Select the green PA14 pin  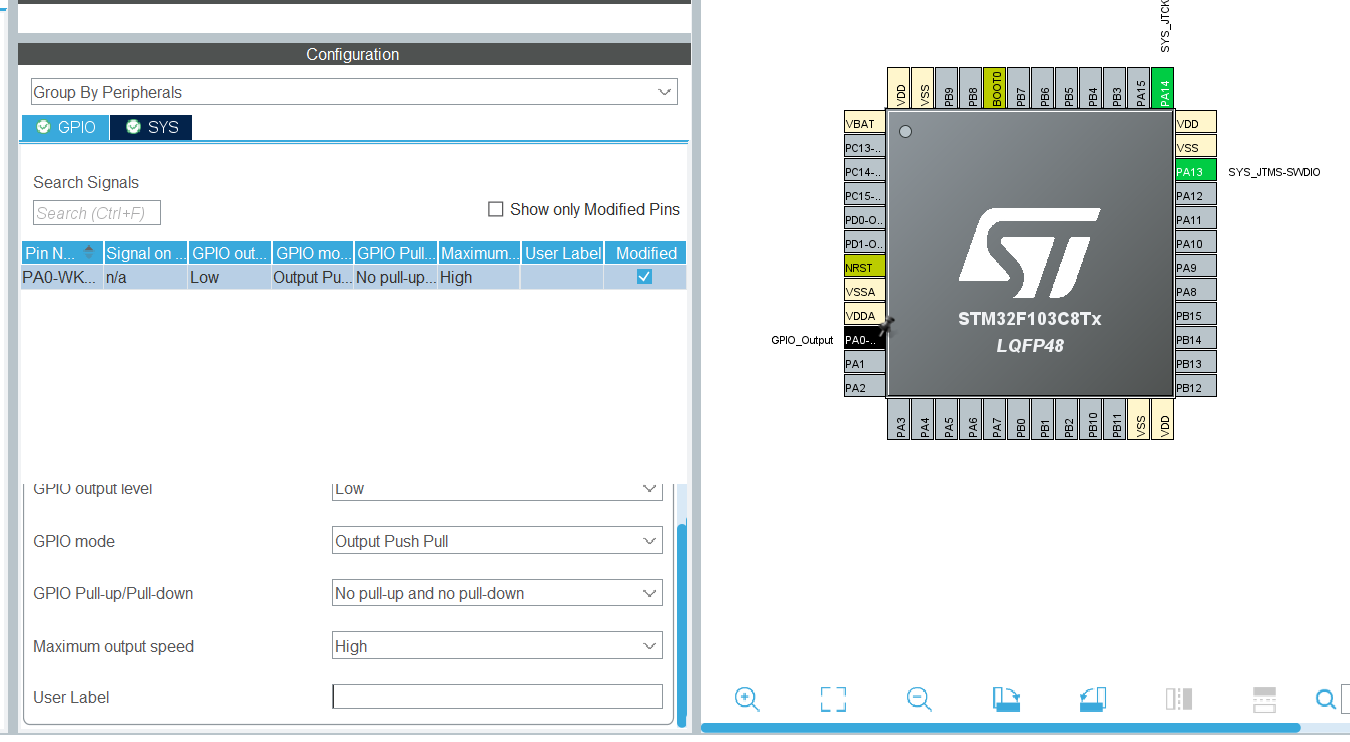coord(1163,88)
